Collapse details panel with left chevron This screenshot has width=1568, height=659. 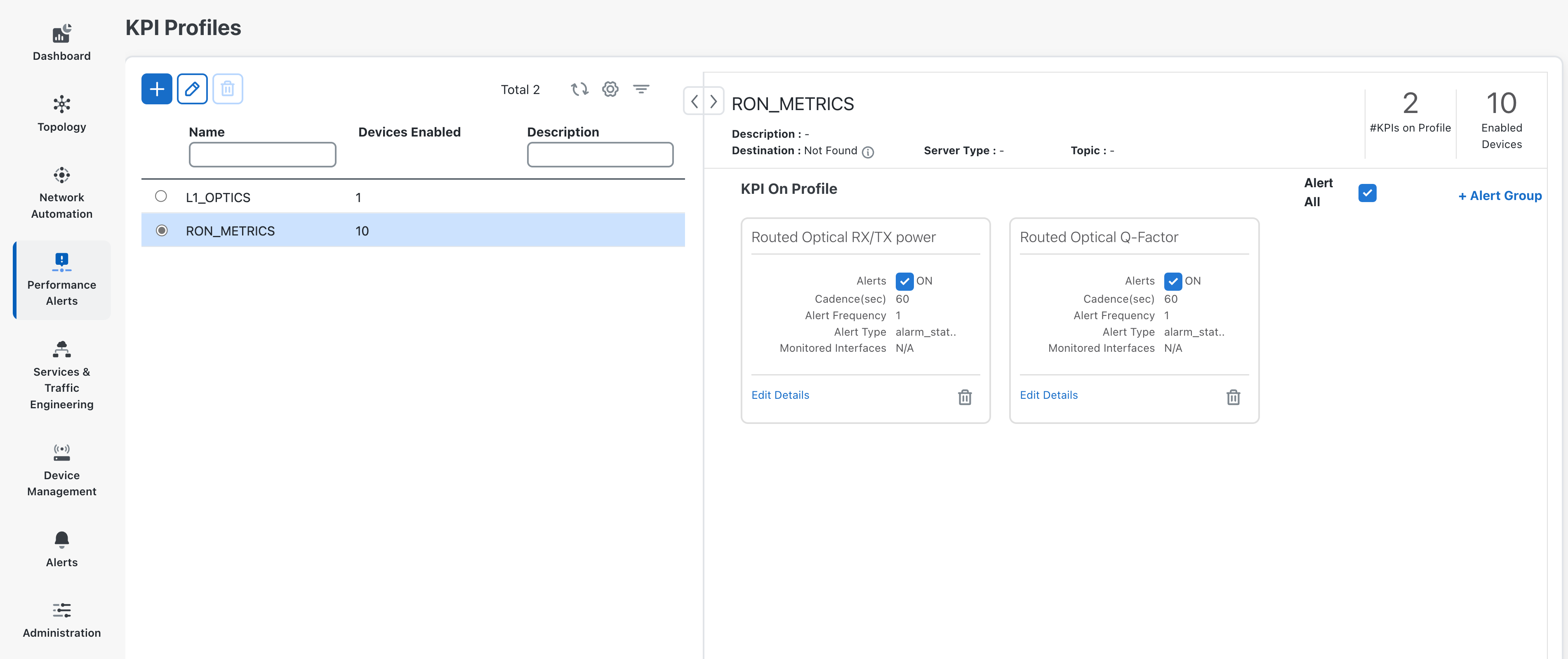tap(695, 101)
